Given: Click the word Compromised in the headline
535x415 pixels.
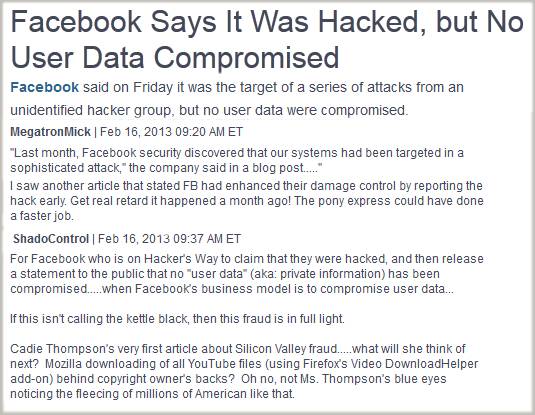Looking at the screenshot, I should pyautogui.click(x=247, y=57).
